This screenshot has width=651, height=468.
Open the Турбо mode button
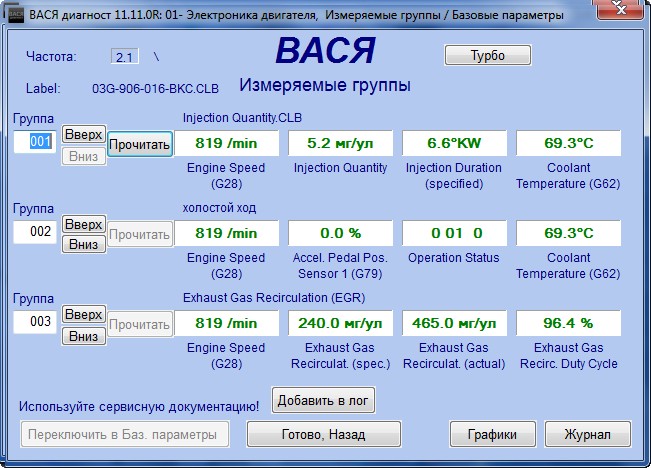coord(488,55)
